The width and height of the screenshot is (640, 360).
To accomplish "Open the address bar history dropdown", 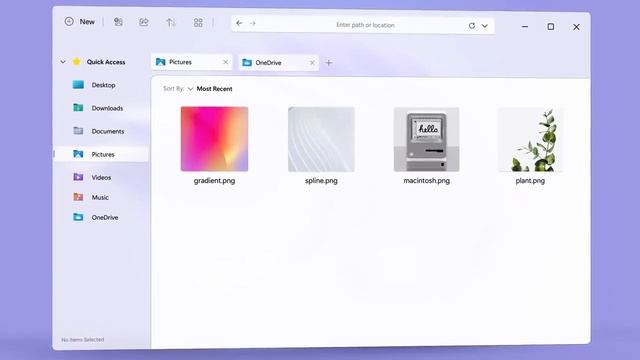I will pyautogui.click(x=484, y=26).
